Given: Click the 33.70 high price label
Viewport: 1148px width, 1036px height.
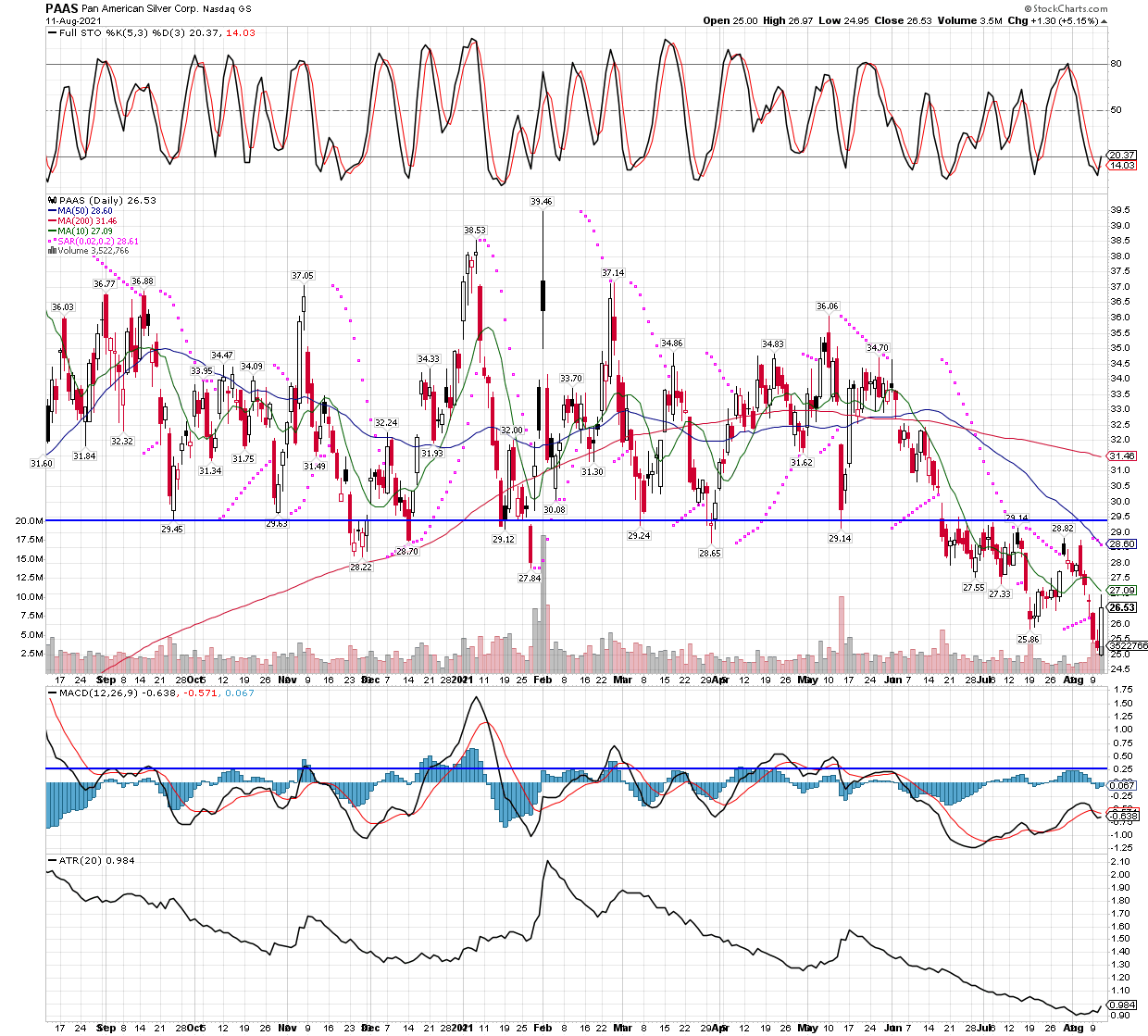Looking at the screenshot, I should tap(571, 379).
